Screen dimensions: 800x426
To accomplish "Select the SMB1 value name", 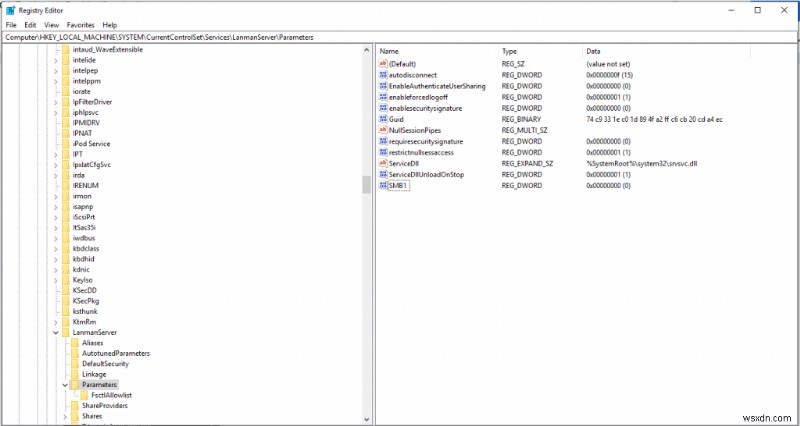I will (x=398, y=186).
